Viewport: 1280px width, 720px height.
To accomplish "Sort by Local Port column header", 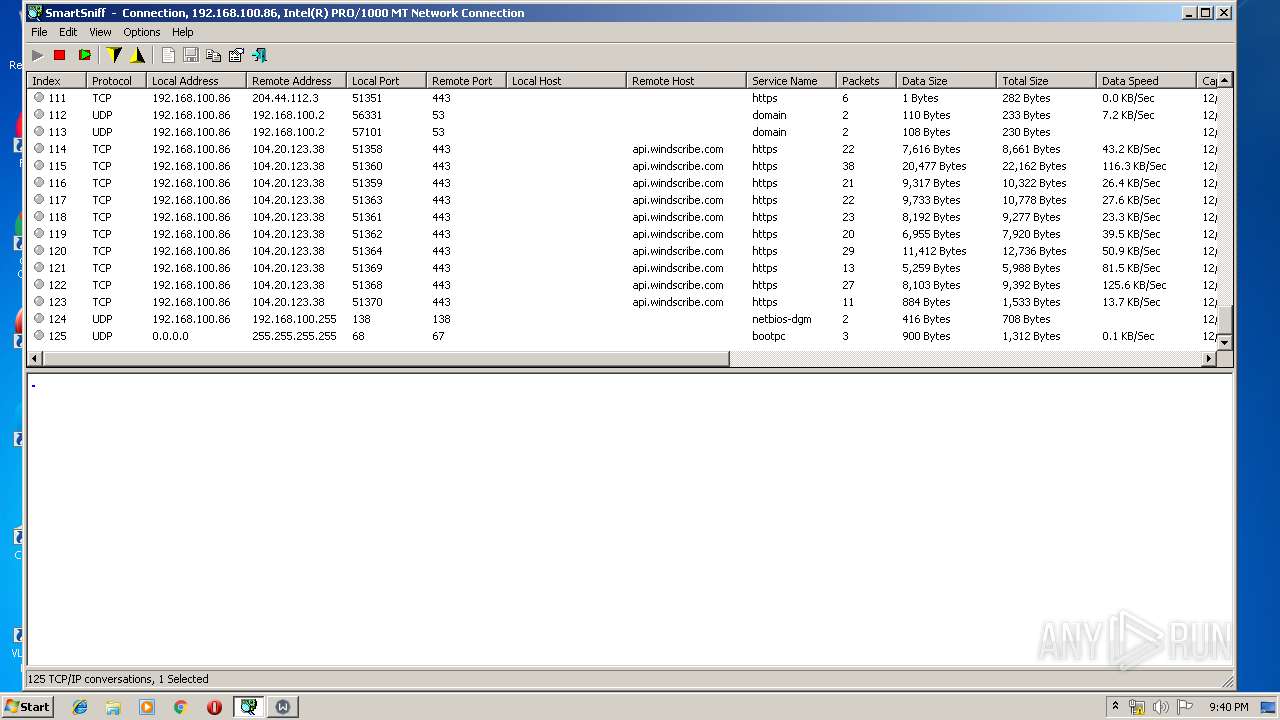I will tap(386, 81).
